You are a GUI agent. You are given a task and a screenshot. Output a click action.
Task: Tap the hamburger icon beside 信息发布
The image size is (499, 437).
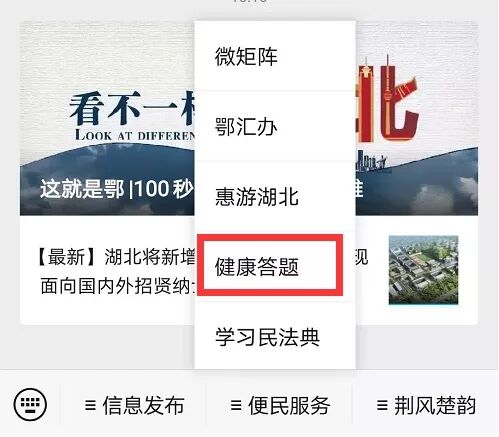tap(90, 405)
